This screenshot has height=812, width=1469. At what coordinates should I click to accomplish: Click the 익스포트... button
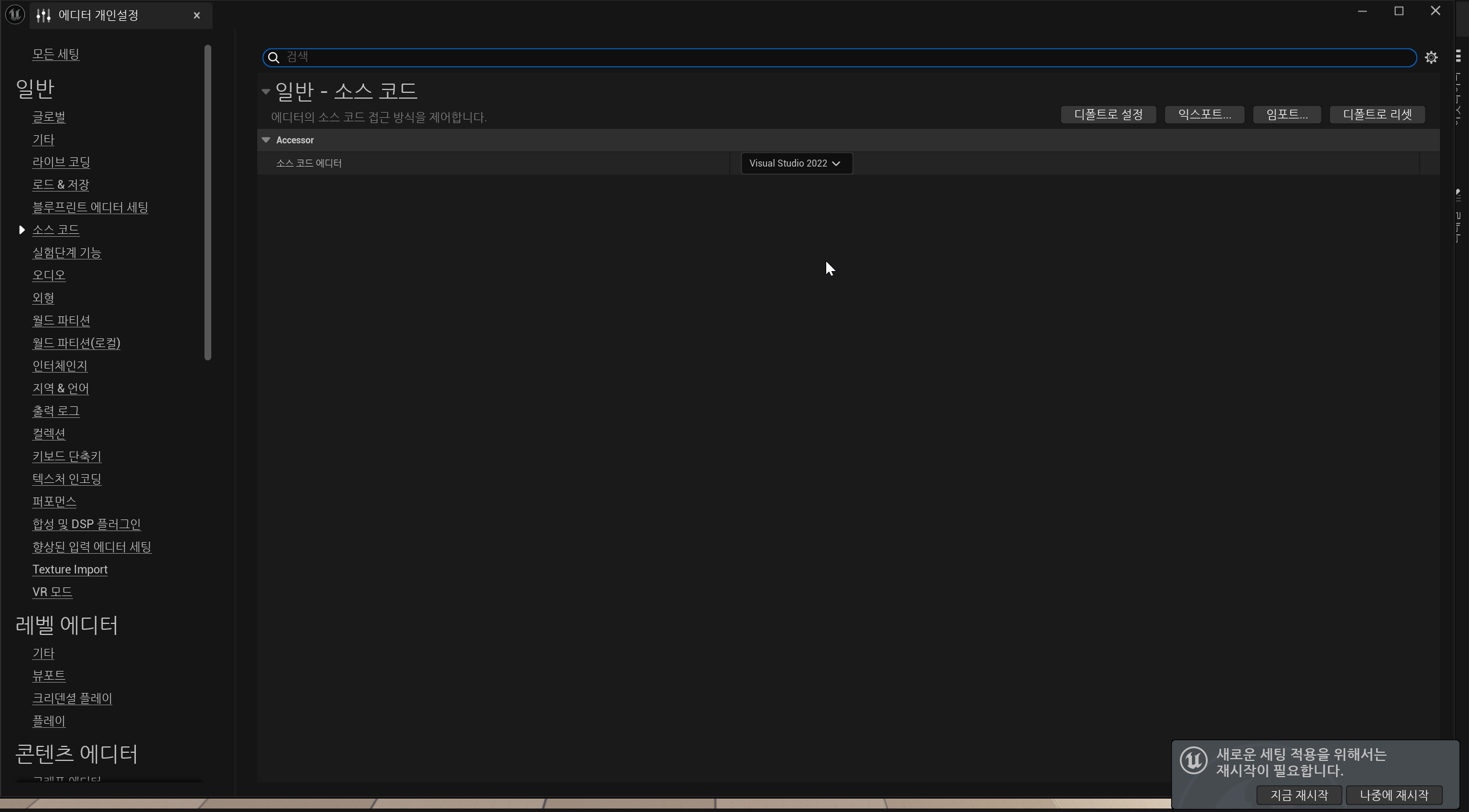1204,114
